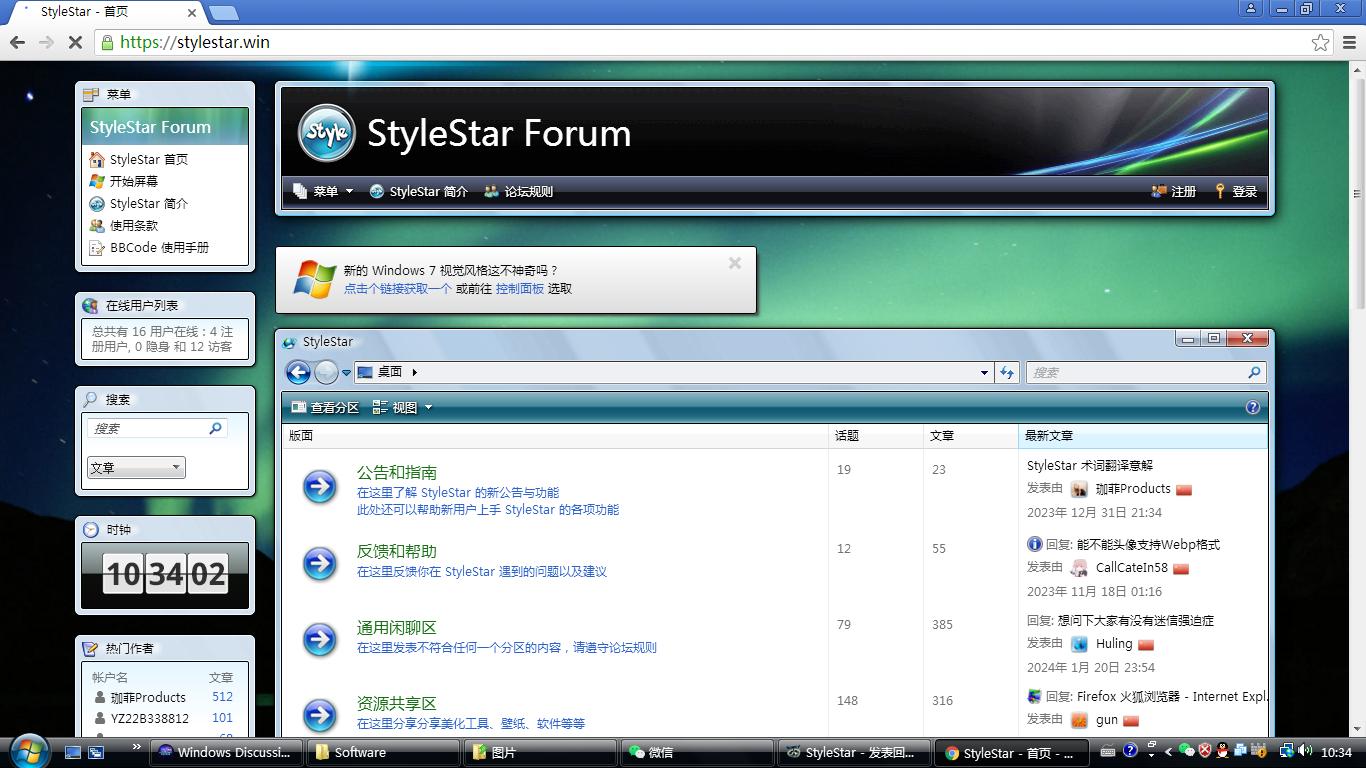Click the 最新文章 column header
The width and height of the screenshot is (1366, 768).
click(1142, 435)
